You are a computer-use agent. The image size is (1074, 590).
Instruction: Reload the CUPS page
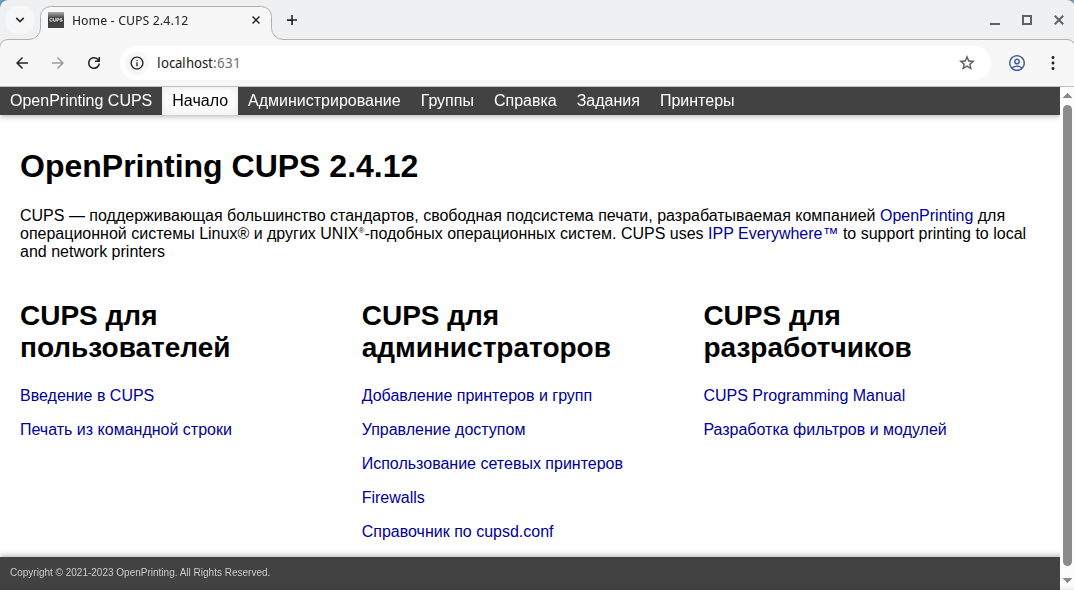[94, 63]
